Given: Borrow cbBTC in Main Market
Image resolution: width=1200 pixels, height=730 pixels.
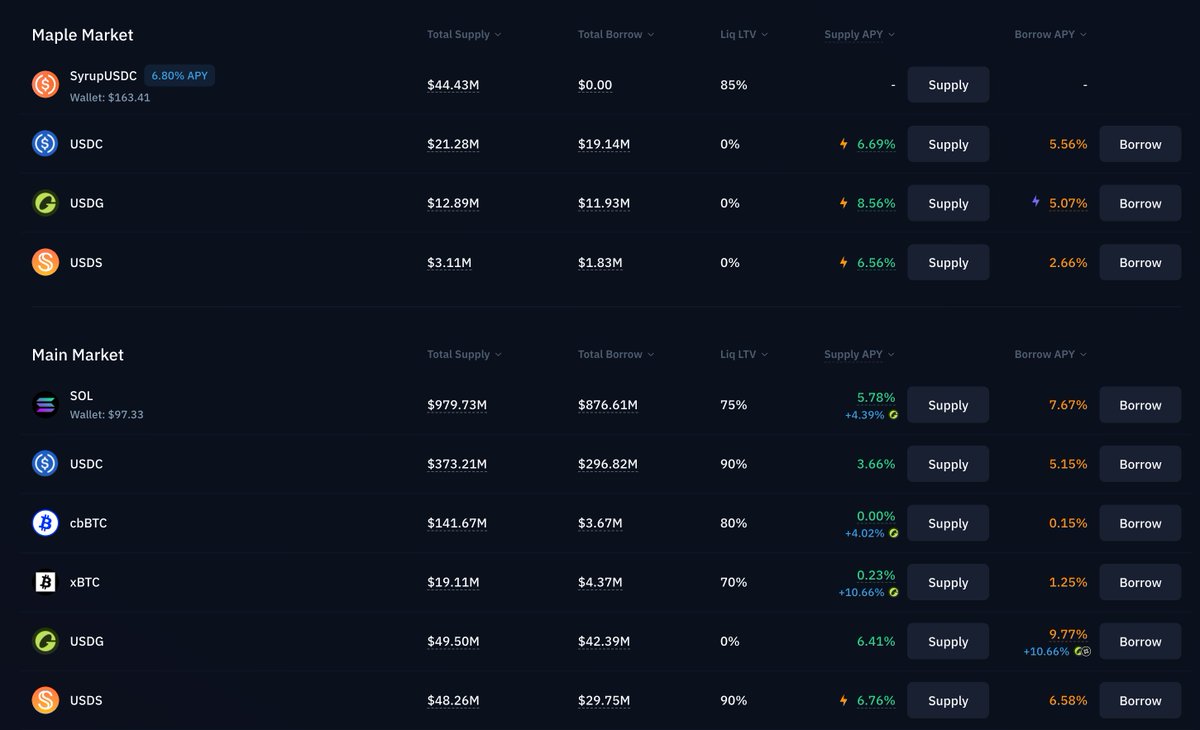Looking at the screenshot, I should coord(1140,523).
